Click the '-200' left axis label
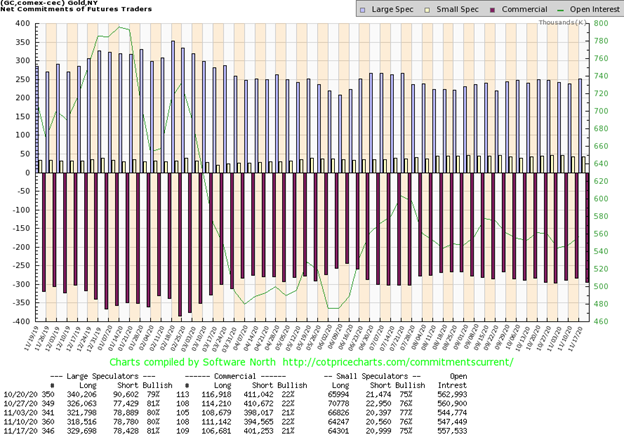The image size is (624, 435). (21, 247)
